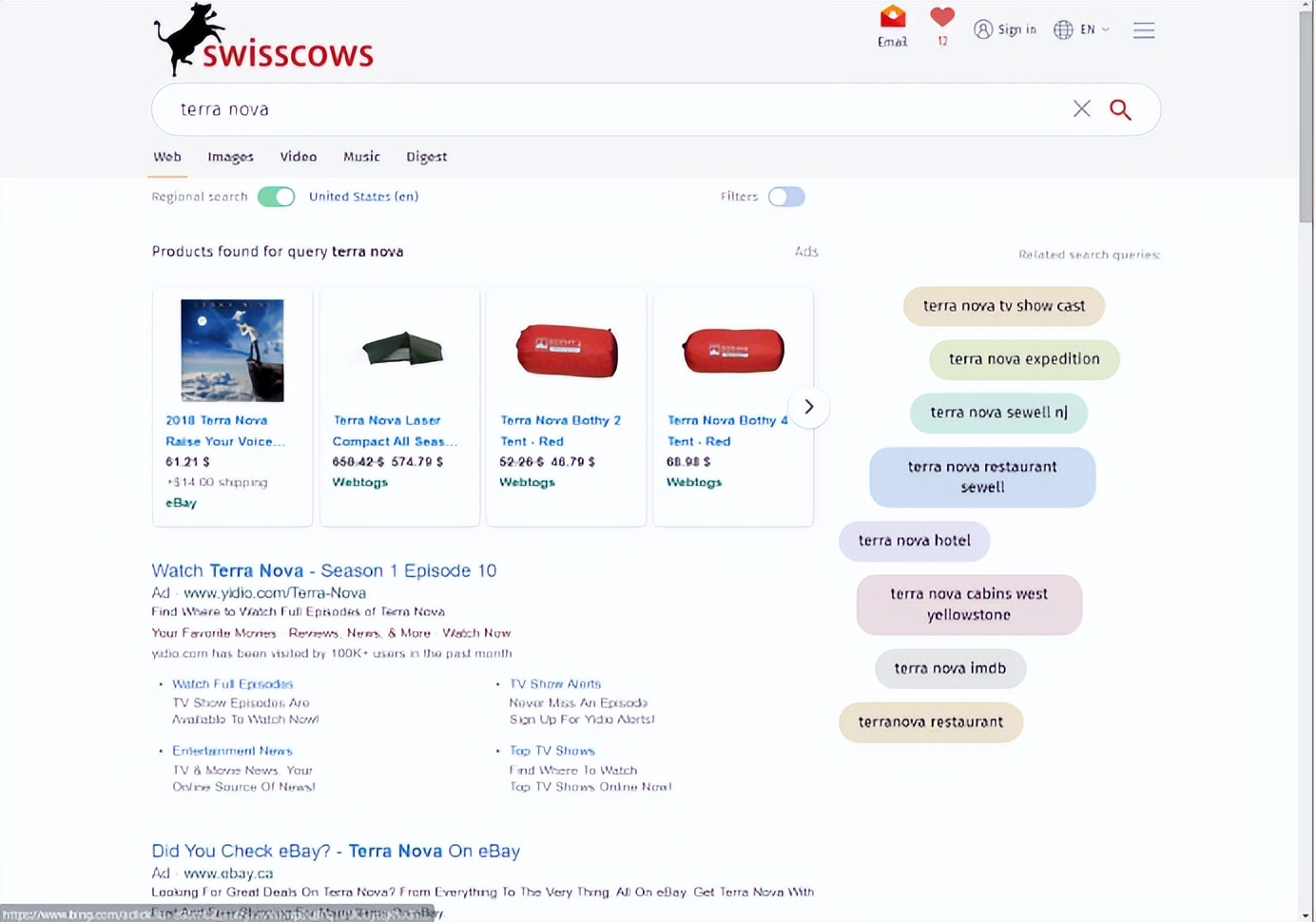Viewport: 1316px width, 922px height.
Task: Click the 46.79 $ sale price
Action: 573,462
